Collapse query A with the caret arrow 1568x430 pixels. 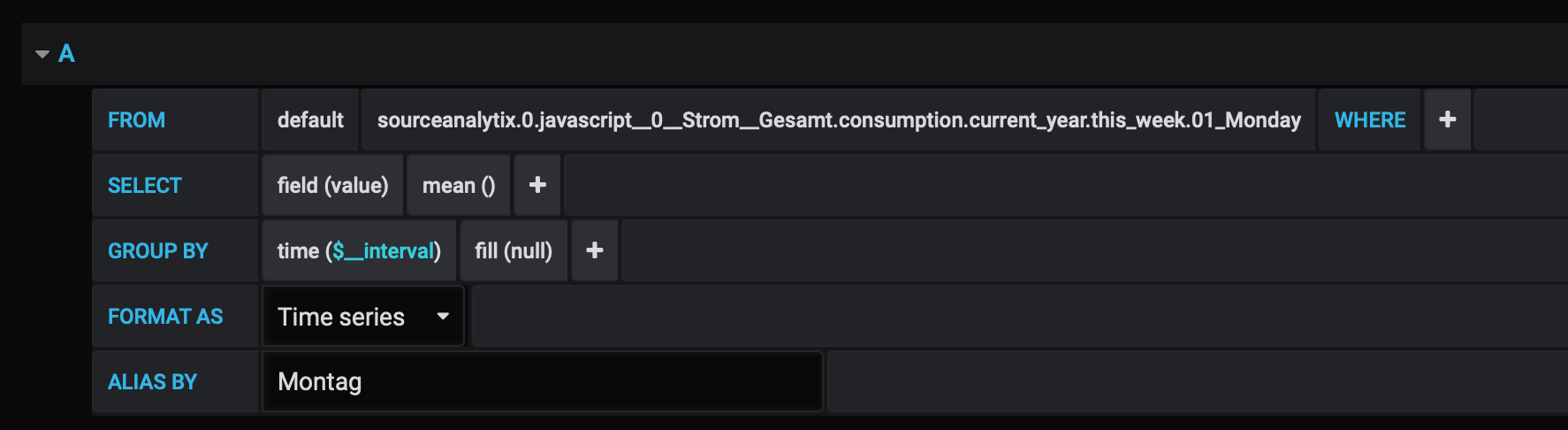pyautogui.click(x=42, y=54)
